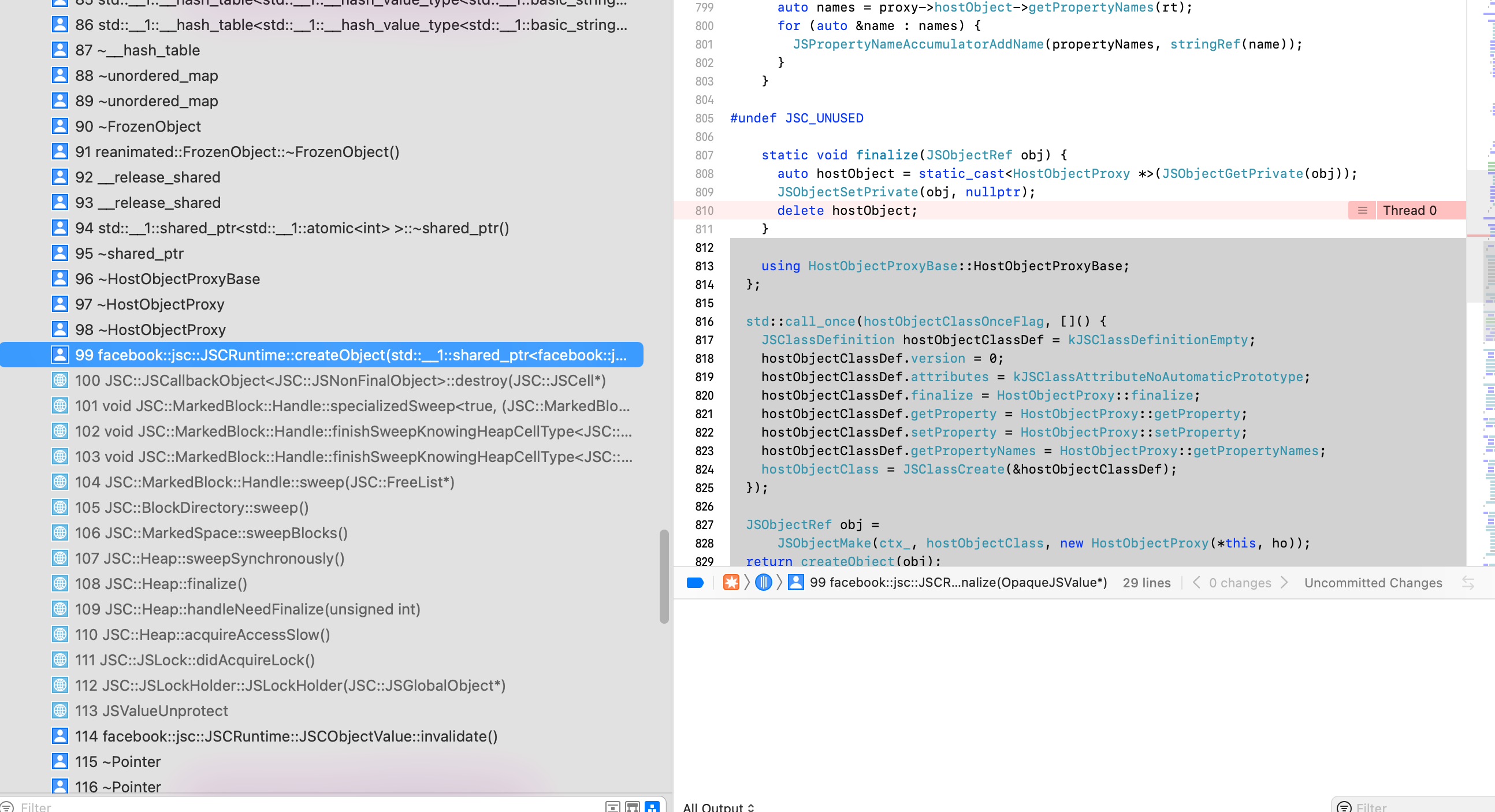The image size is (1495, 812).
Task: Click the stack frame person icon in jump bar
Action: point(797,582)
